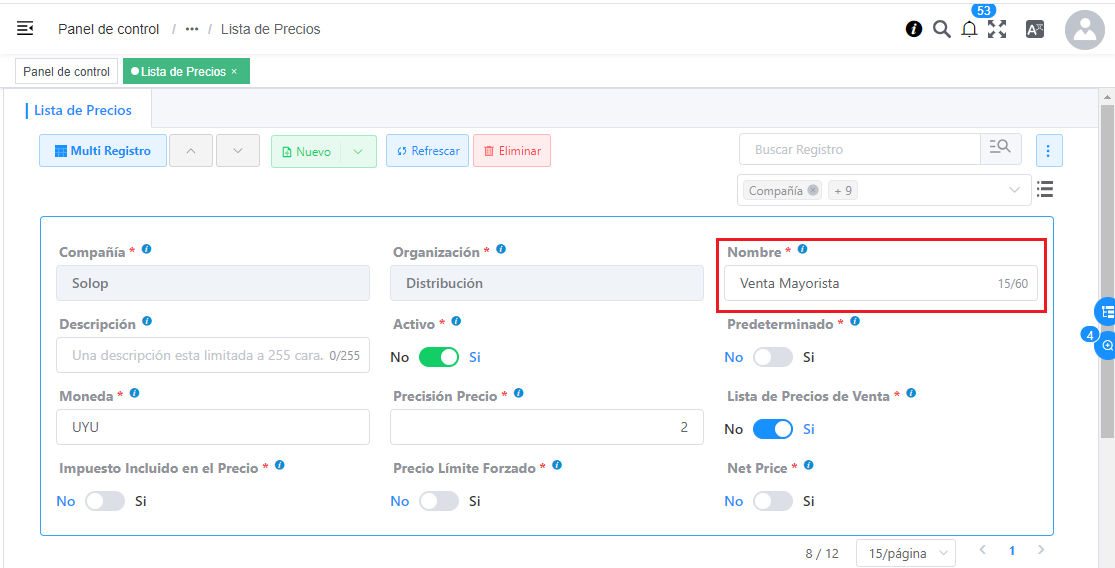Toggle Impuesto Incluido en el Precio switch
The image size is (1115, 568).
[x=104, y=501]
